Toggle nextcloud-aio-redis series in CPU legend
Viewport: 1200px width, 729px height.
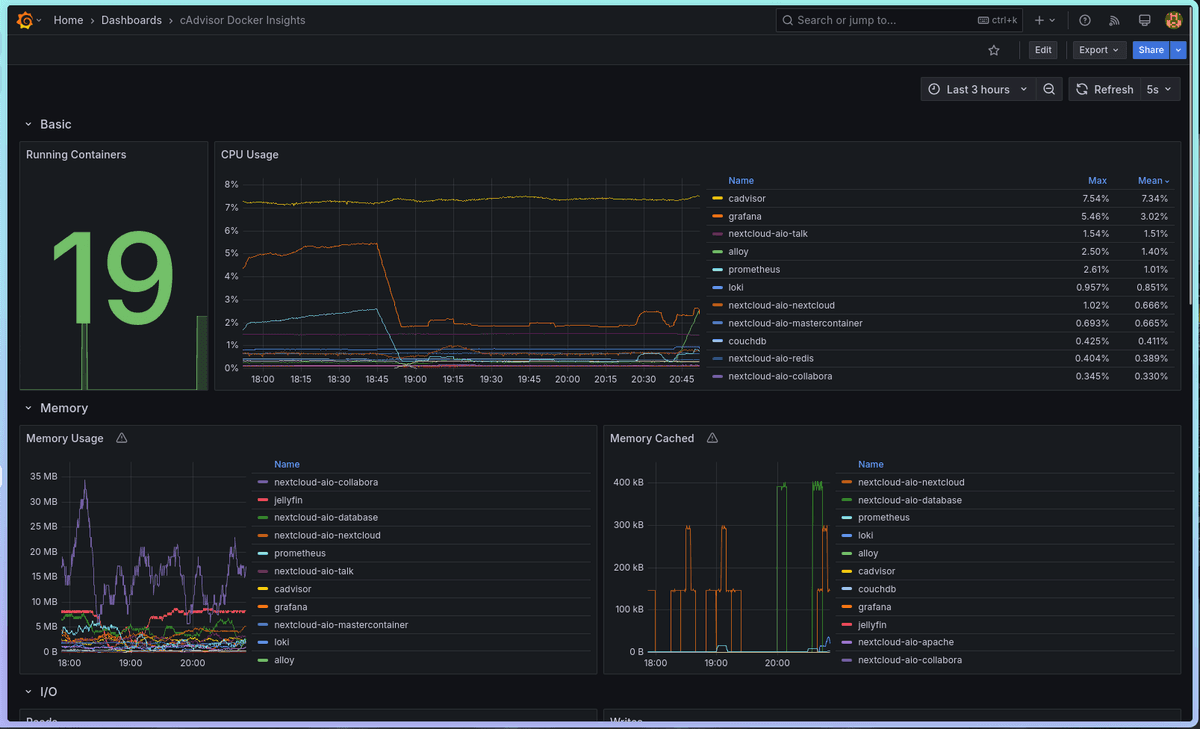click(771, 358)
